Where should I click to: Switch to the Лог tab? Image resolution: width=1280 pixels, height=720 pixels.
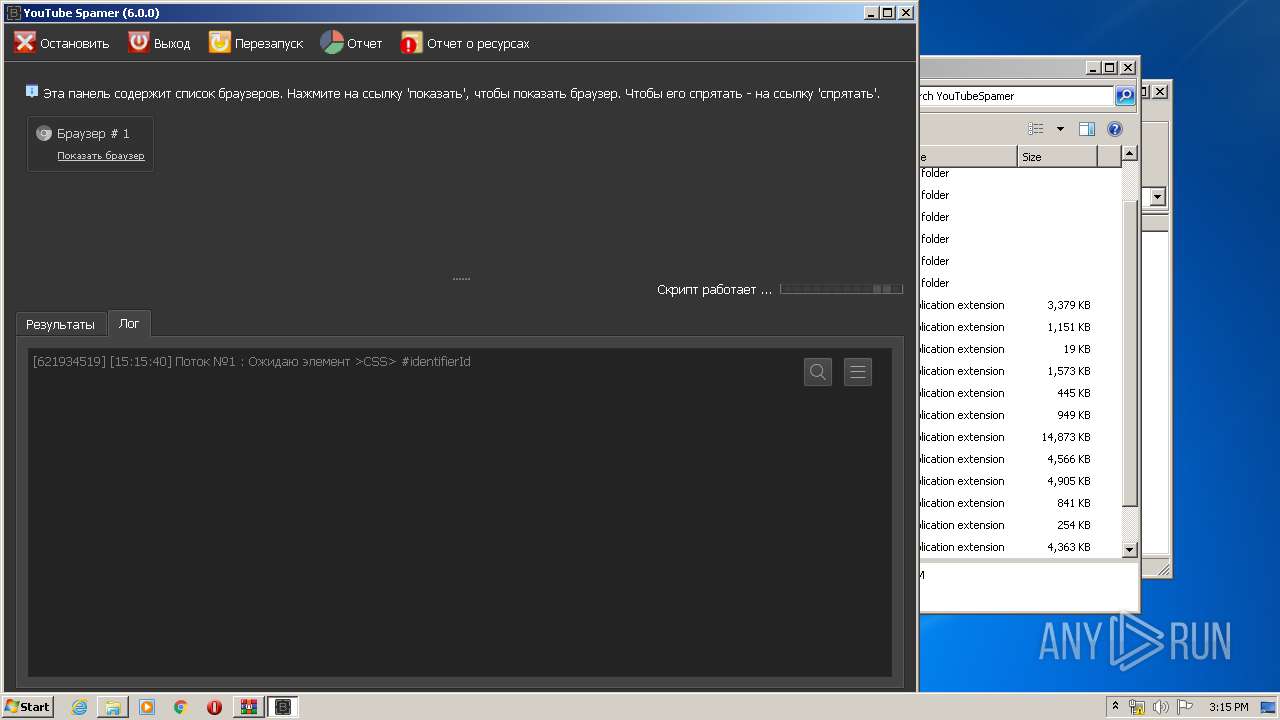coord(129,323)
